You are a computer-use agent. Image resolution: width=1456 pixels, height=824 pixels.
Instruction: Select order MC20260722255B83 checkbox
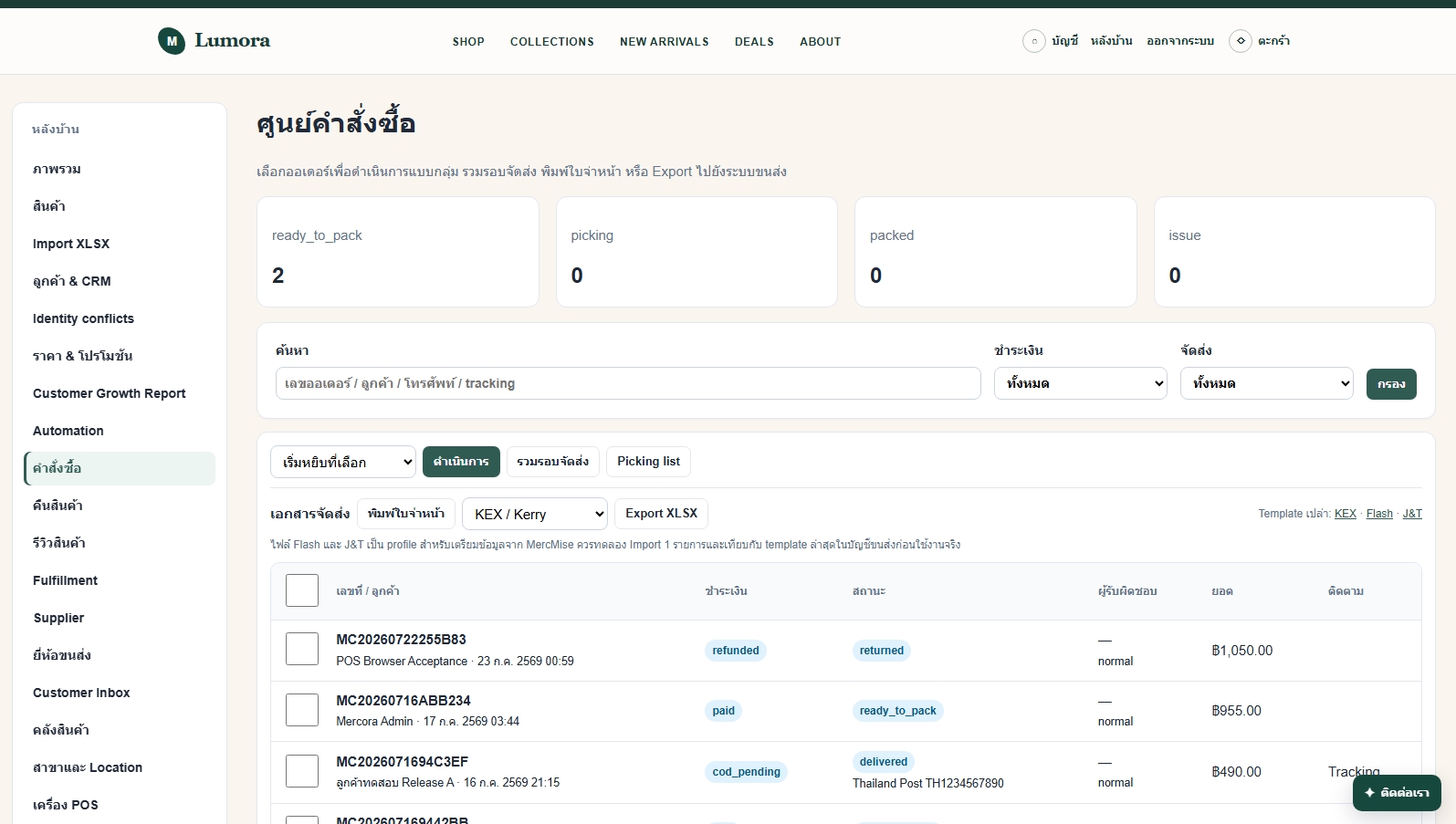click(302, 649)
